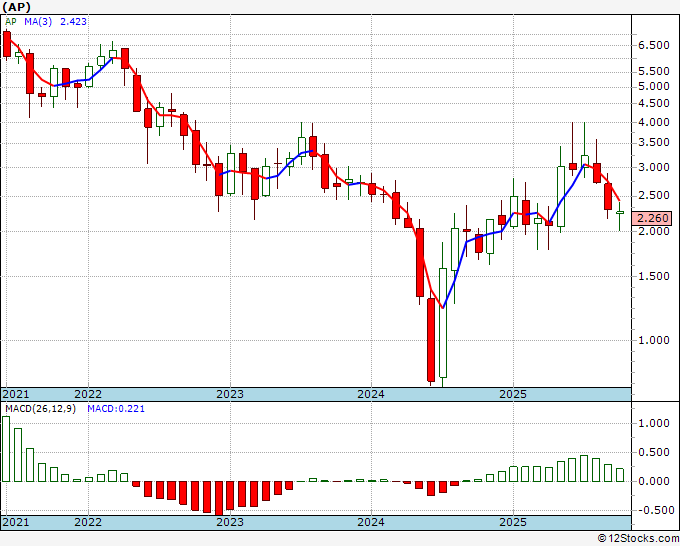Click the MACD:0.221 value readout
The image size is (680, 546).
click(x=116, y=409)
